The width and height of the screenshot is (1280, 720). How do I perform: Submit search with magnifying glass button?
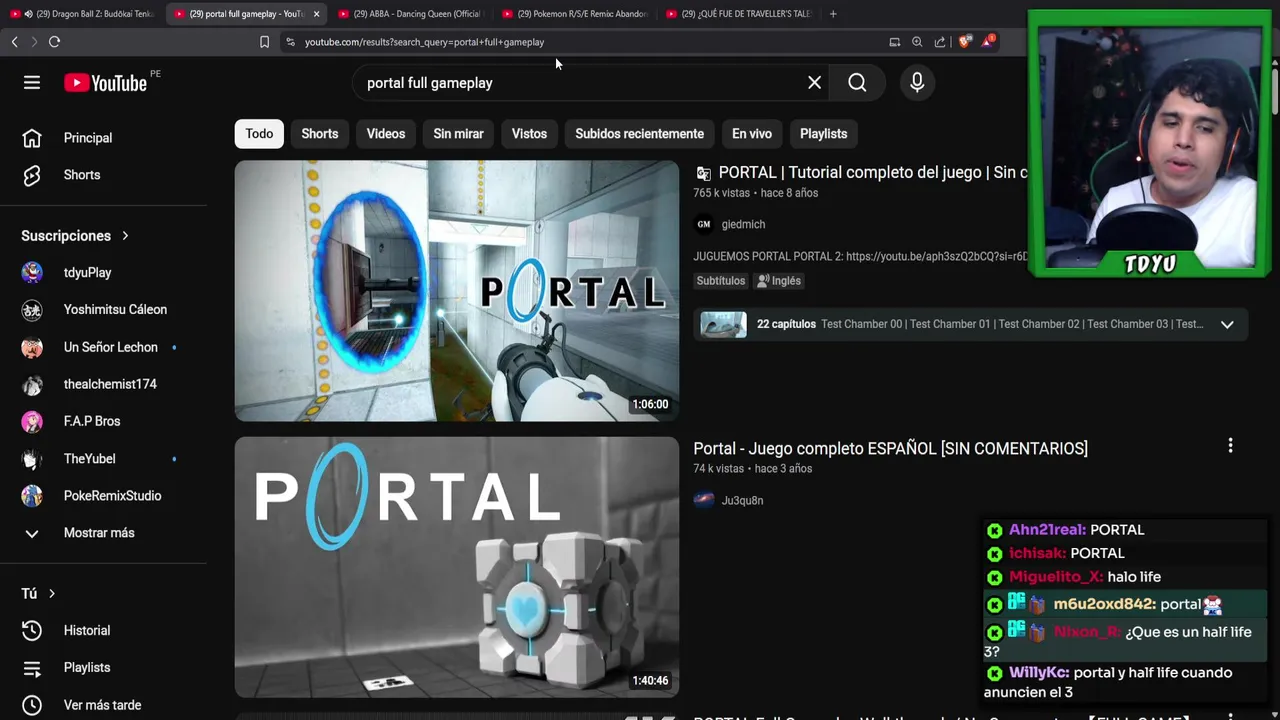click(857, 83)
